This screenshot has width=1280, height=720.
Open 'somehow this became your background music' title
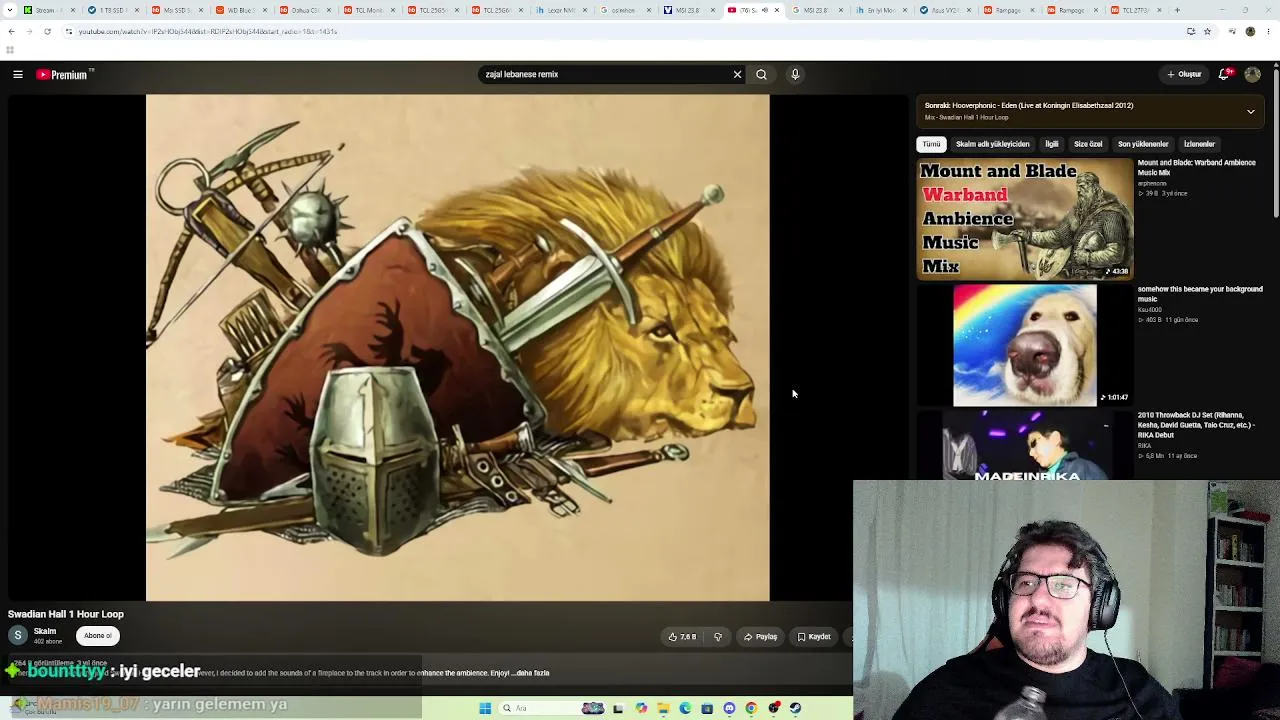(x=1200, y=294)
